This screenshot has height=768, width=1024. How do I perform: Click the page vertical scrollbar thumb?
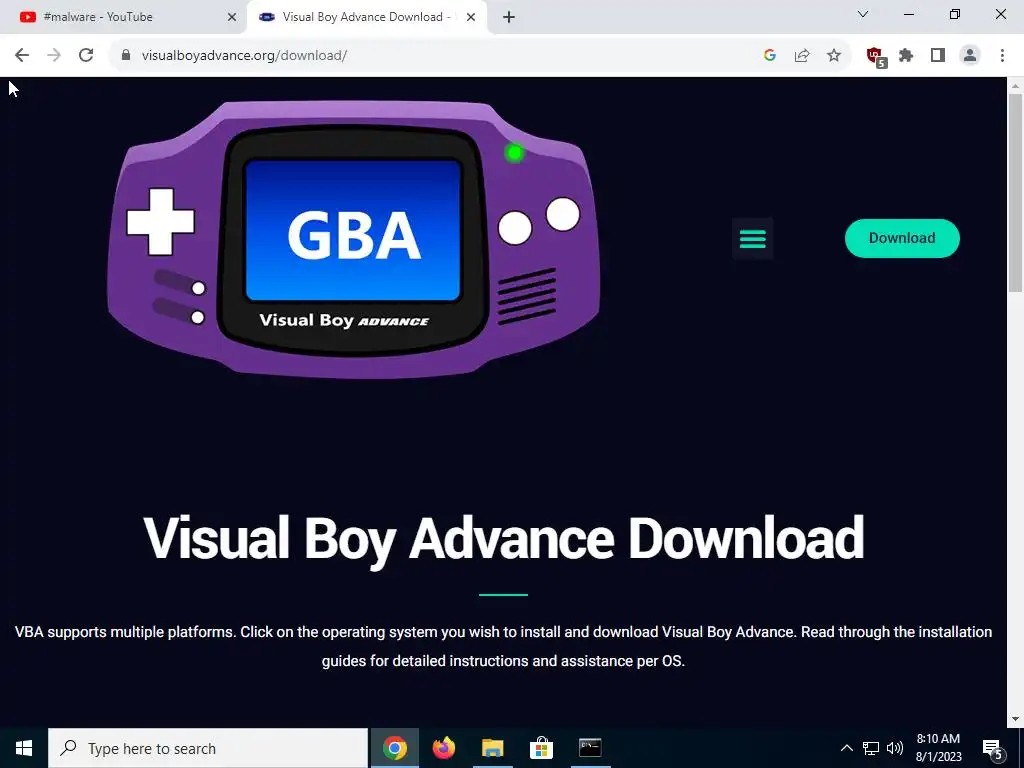[1016, 193]
